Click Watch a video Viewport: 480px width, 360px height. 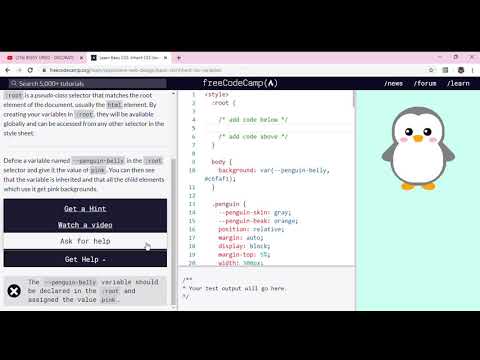85,225
